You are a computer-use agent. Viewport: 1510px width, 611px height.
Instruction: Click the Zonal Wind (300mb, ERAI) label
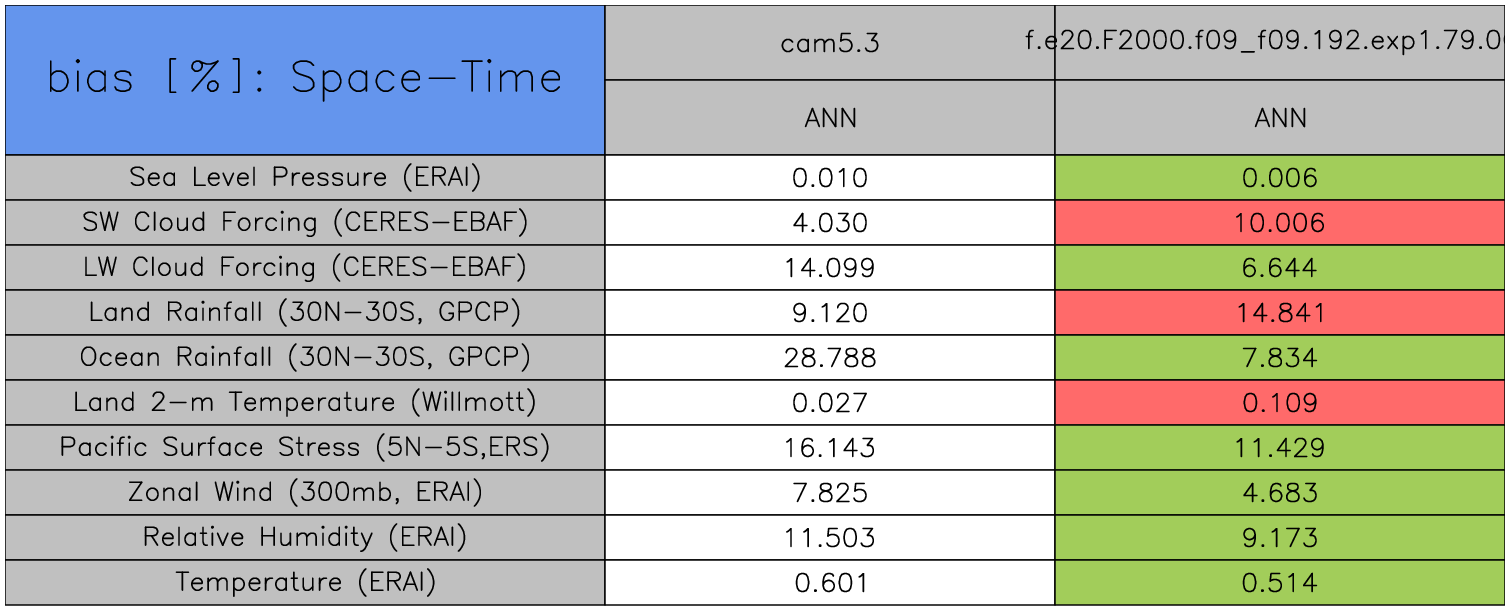[305, 493]
